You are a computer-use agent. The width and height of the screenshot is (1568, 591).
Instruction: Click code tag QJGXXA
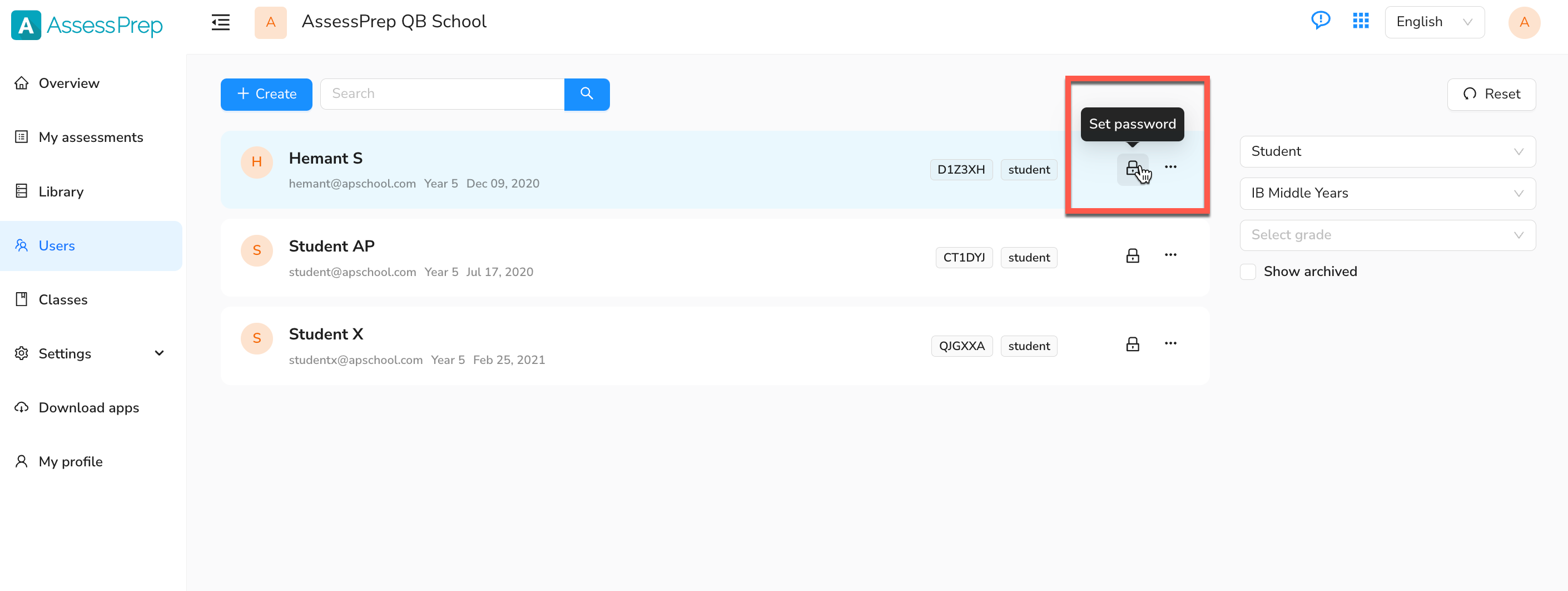[961, 346]
